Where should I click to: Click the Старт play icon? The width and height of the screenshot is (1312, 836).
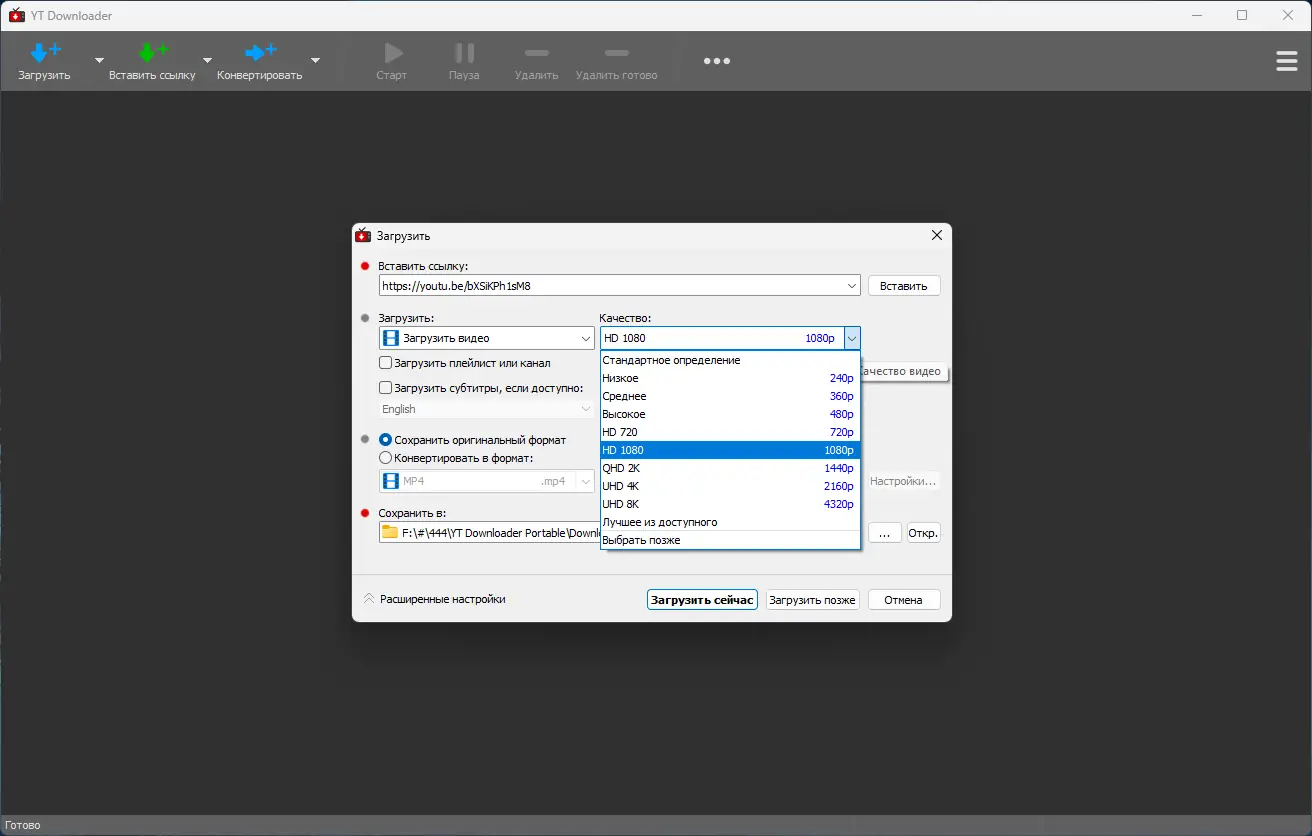click(x=393, y=52)
